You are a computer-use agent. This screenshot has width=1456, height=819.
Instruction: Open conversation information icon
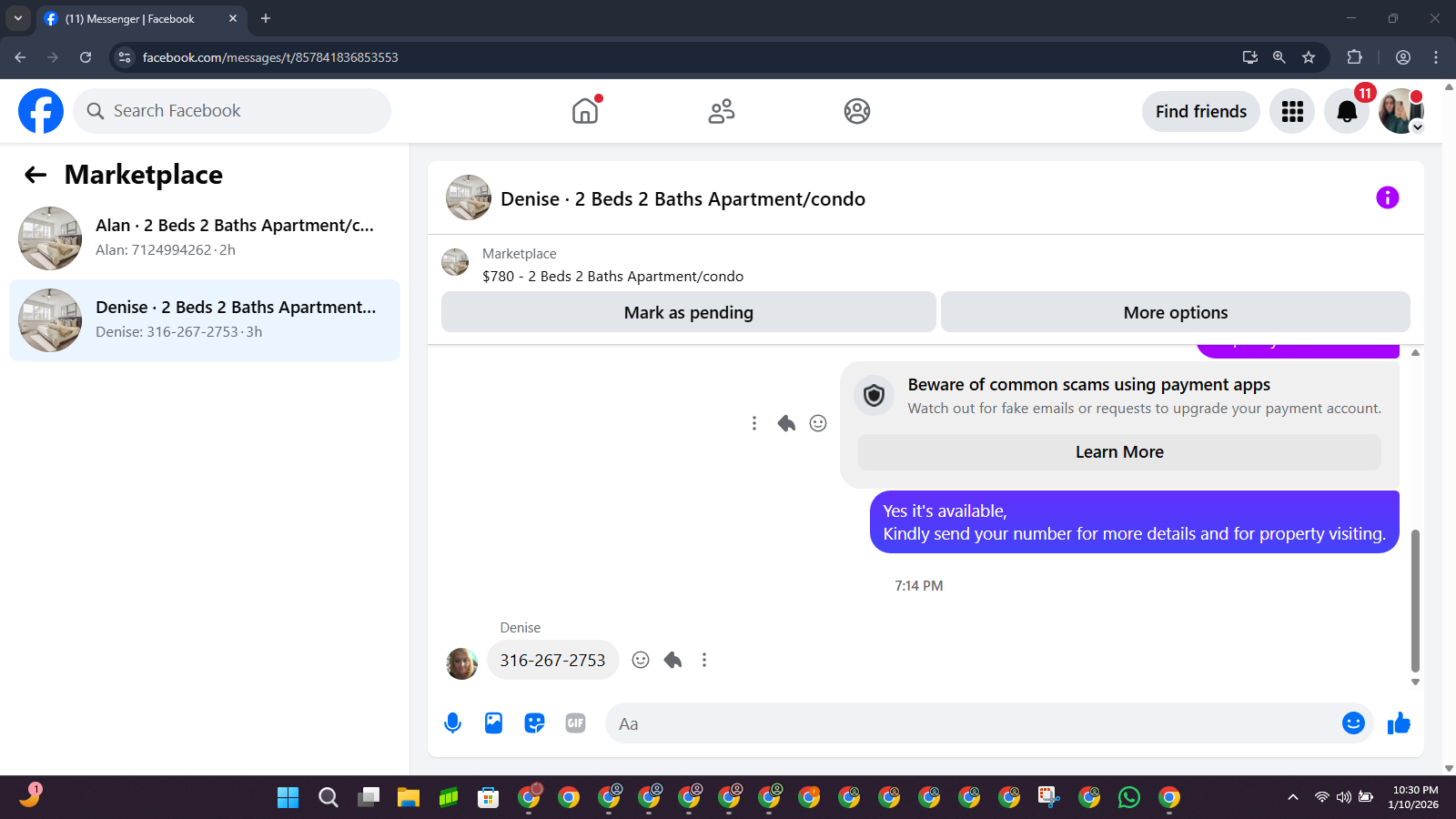(x=1387, y=197)
